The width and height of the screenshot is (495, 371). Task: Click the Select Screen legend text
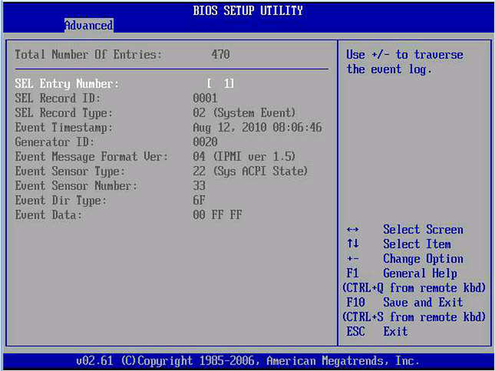tap(423, 229)
